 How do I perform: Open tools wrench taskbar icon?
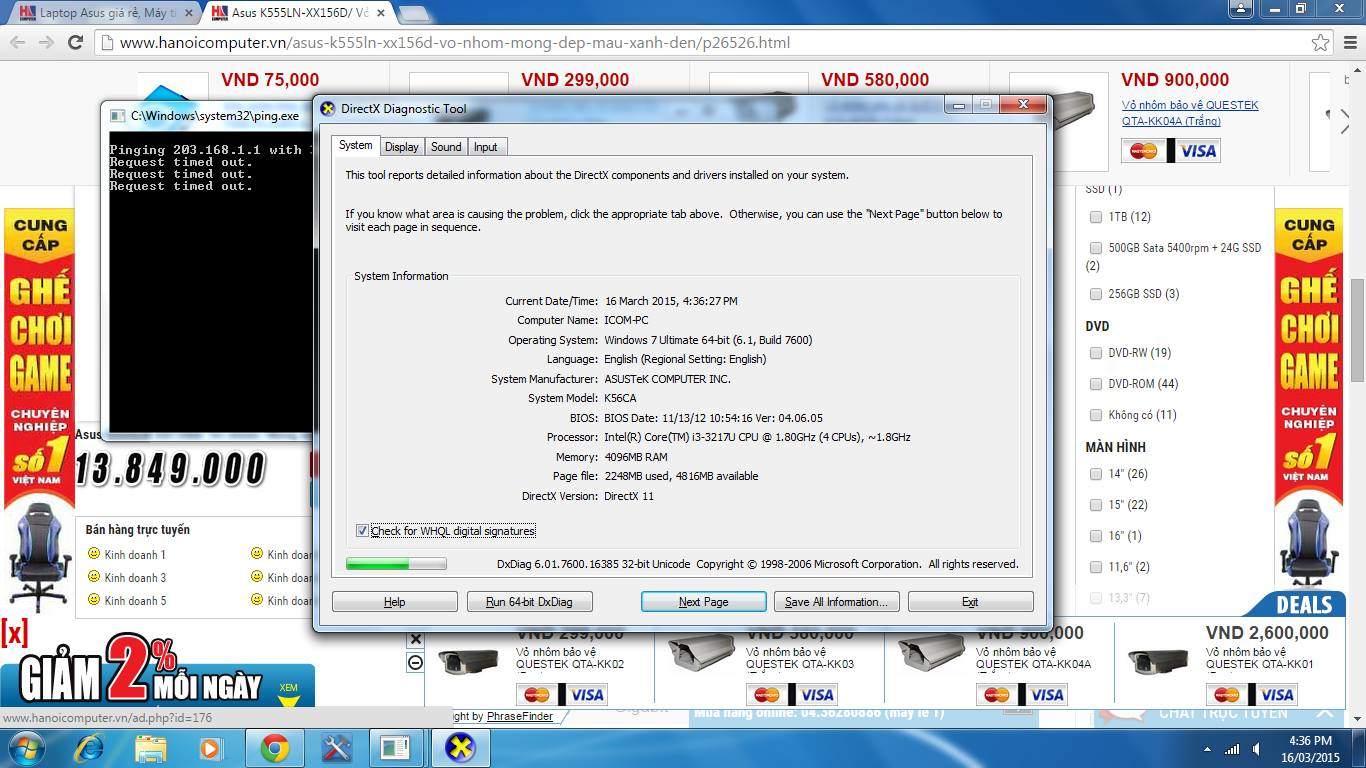(x=336, y=748)
